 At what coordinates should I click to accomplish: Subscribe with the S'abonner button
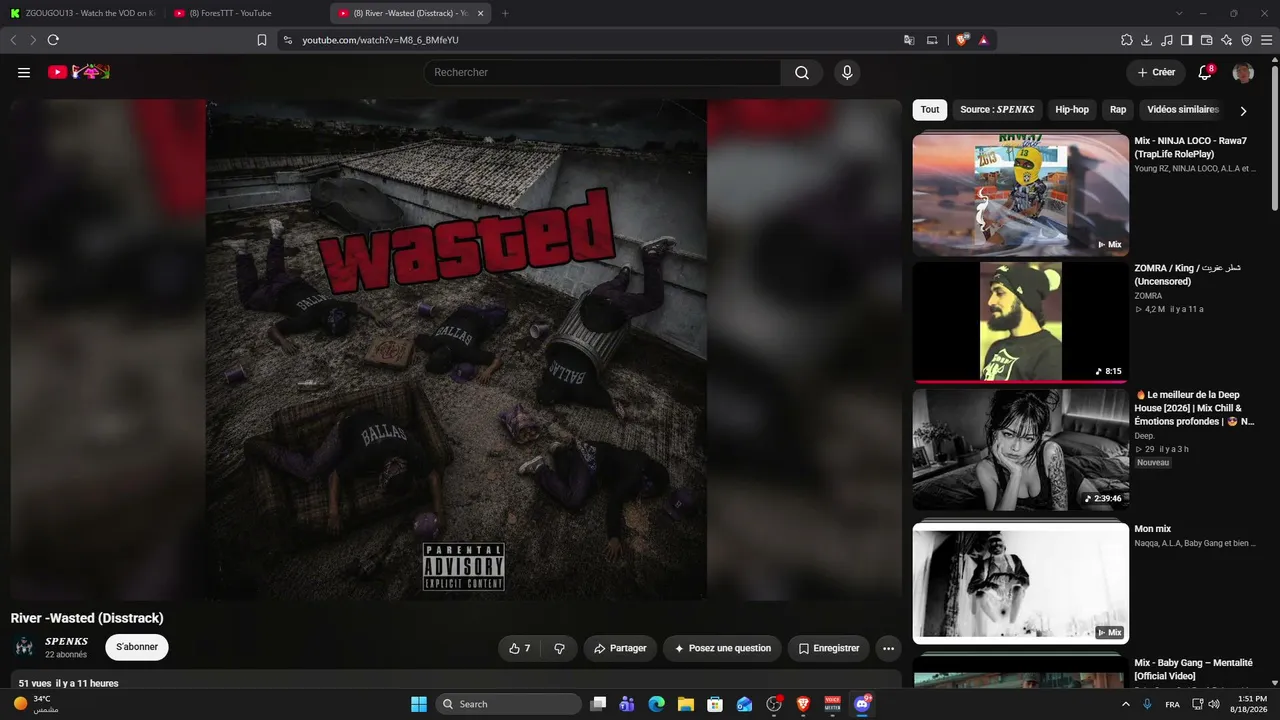[137, 647]
